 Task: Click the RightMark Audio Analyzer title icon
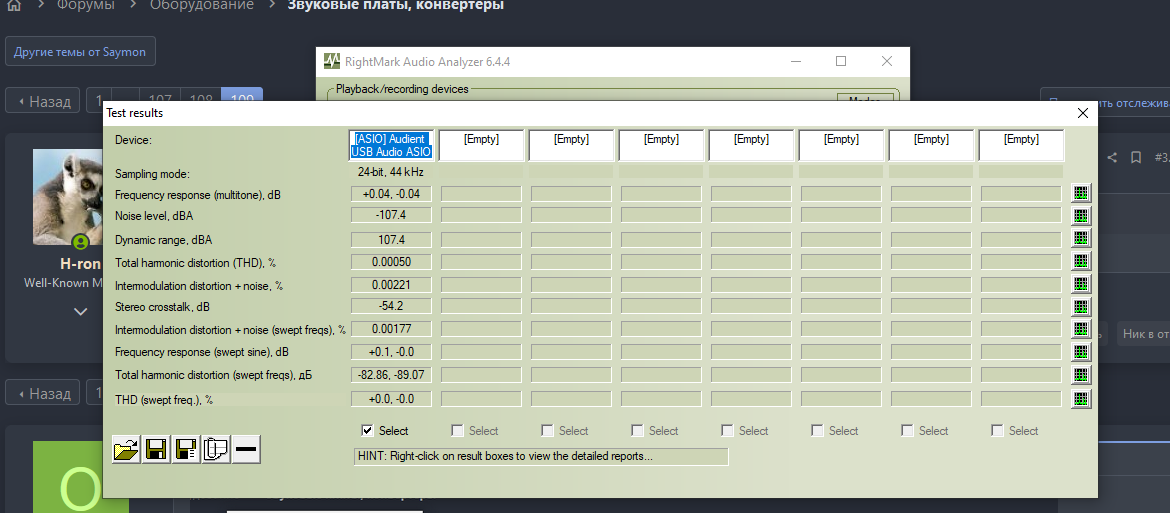click(x=332, y=61)
